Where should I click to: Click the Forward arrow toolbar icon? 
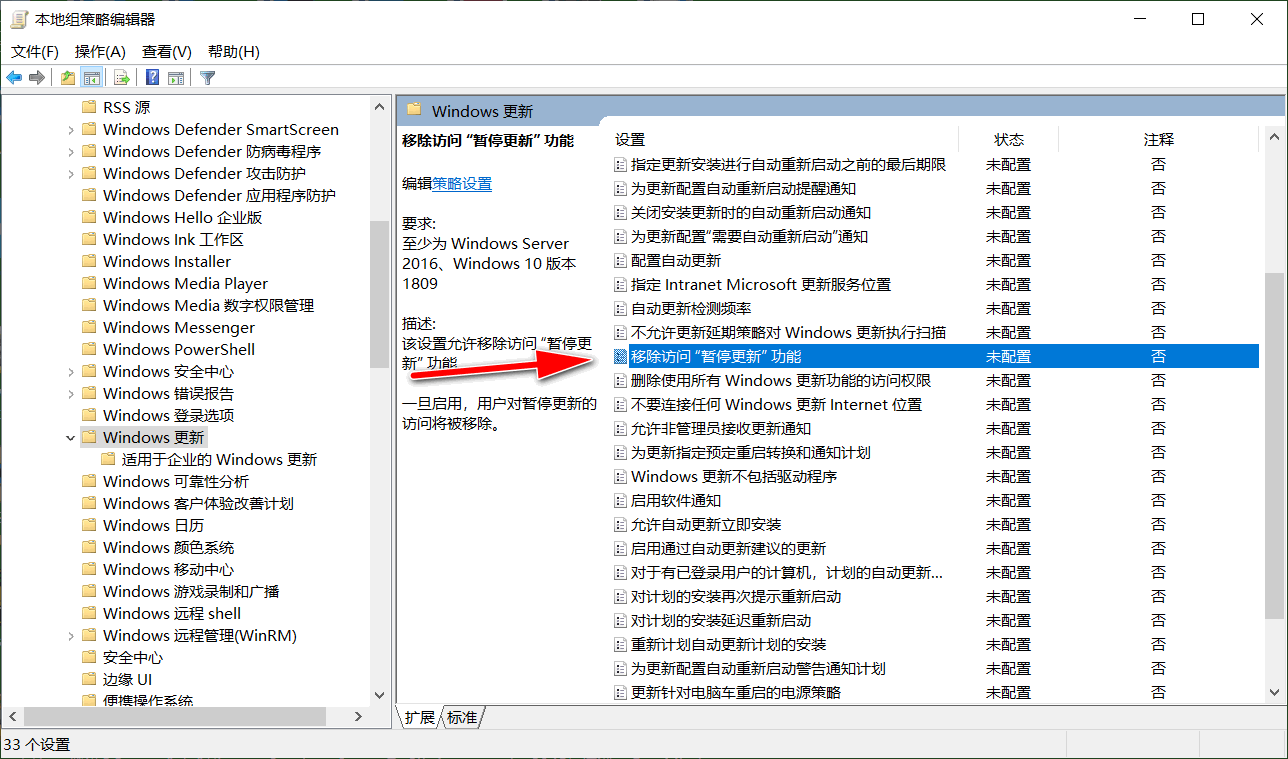click(37, 78)
